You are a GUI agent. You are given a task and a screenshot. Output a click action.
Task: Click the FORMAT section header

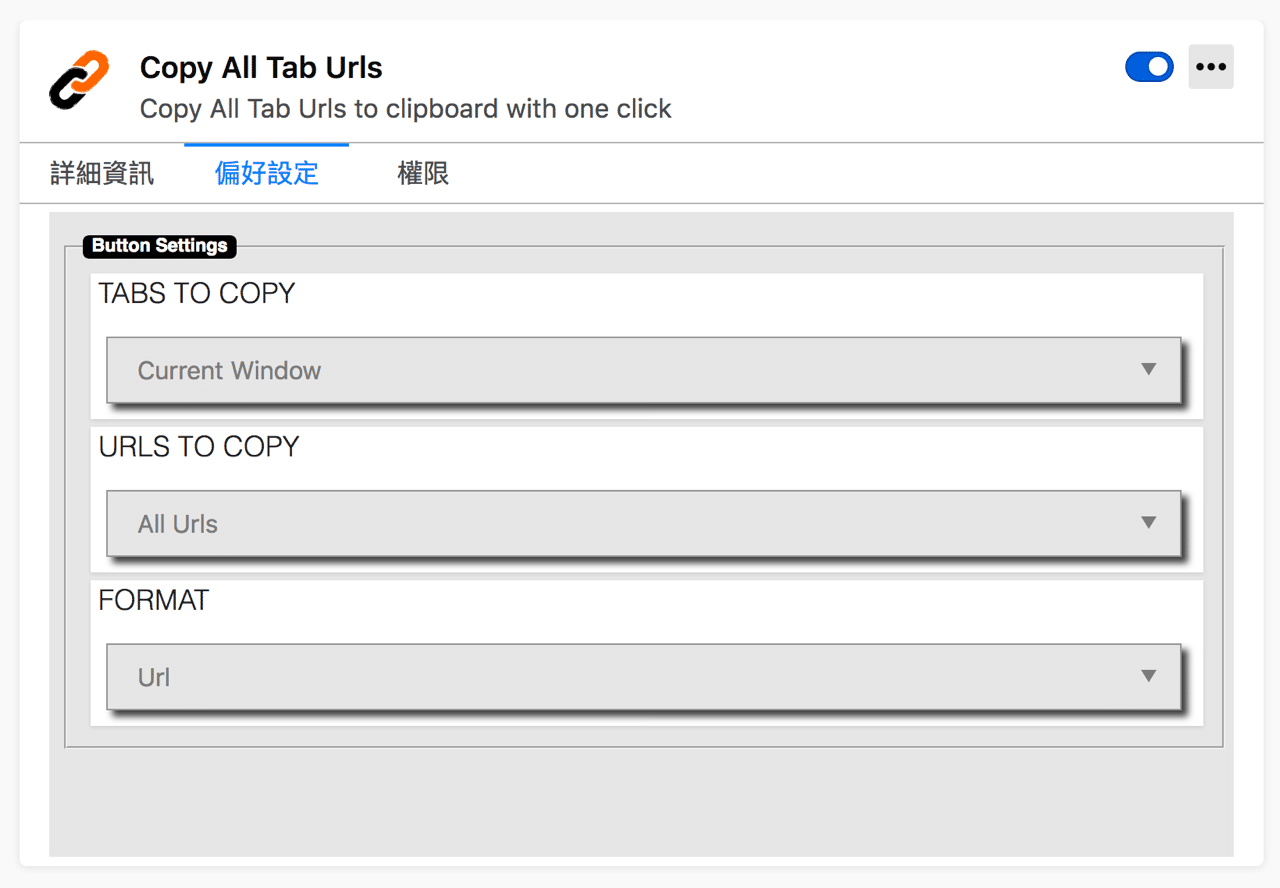pyautogui.click(x=153, y=600)
